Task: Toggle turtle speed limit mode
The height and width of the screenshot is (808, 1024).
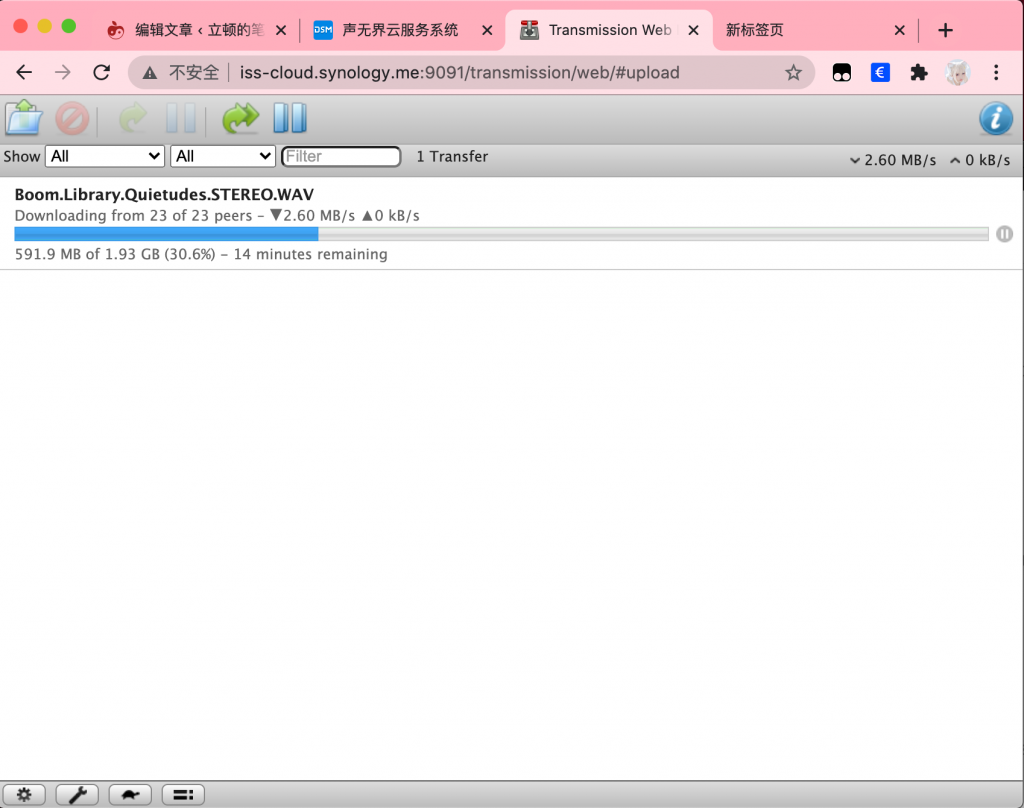Action: point(130,795)
